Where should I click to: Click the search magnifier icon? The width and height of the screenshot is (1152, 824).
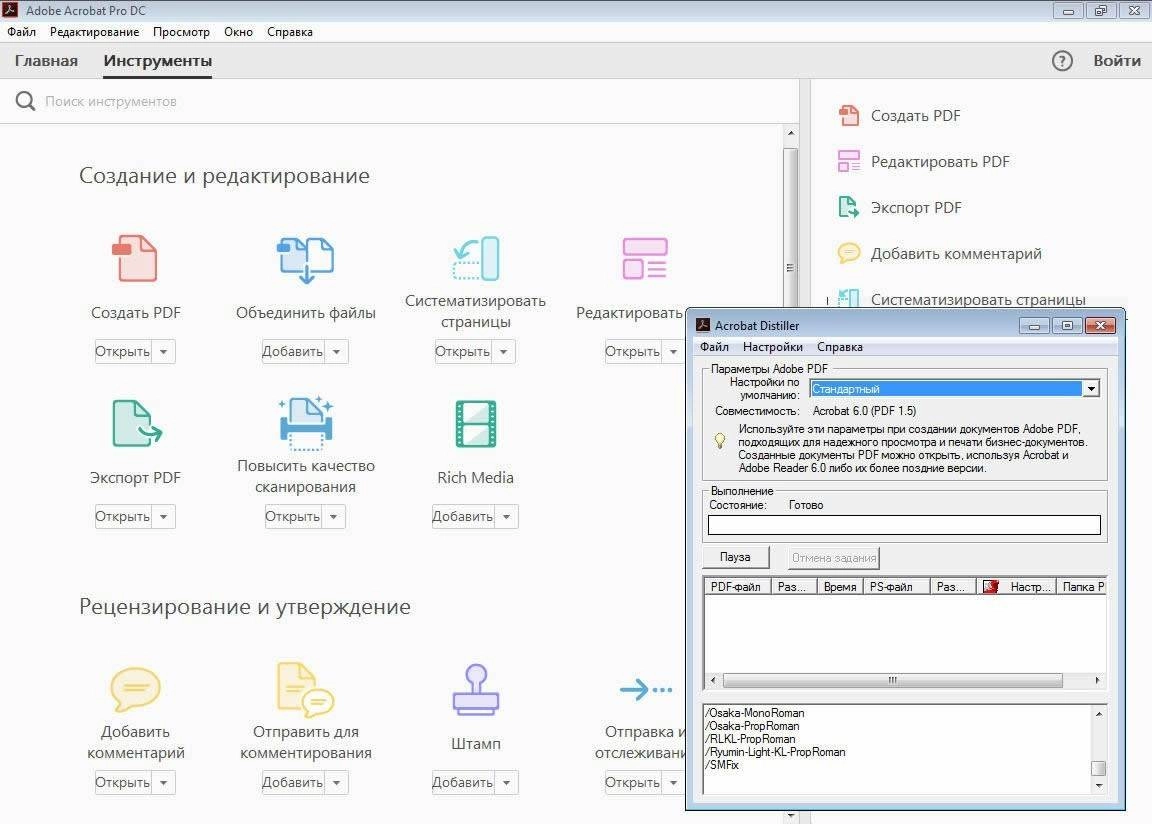[x=25, y=101]
